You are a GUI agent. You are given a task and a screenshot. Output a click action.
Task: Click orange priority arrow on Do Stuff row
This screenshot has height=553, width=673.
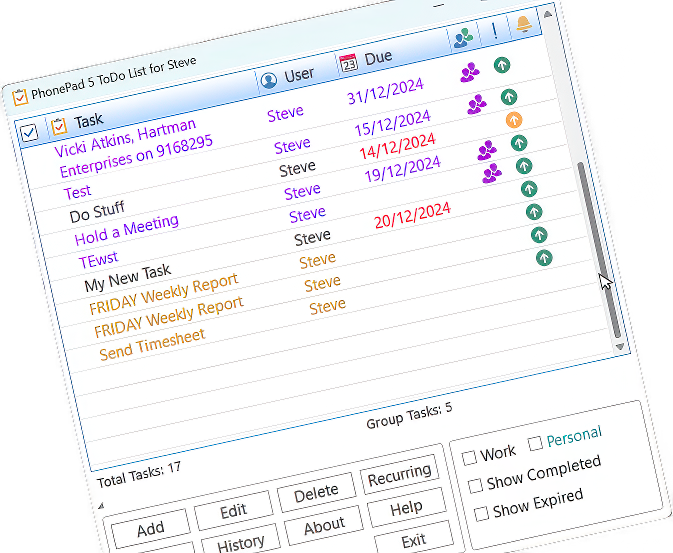pyautogui.click(x=514, y=120)
